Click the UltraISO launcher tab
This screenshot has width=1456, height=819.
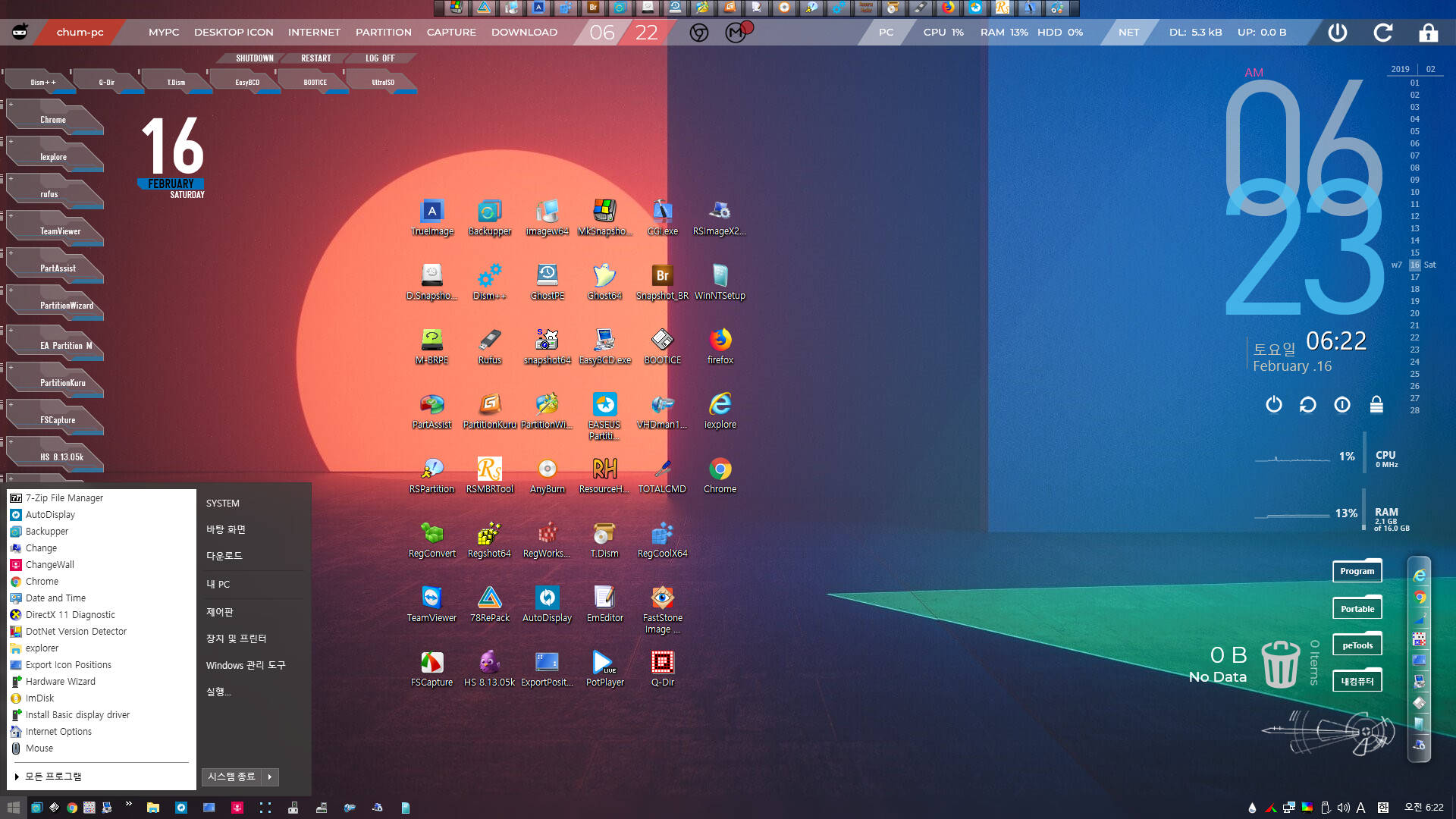click(x=381, y=82)
